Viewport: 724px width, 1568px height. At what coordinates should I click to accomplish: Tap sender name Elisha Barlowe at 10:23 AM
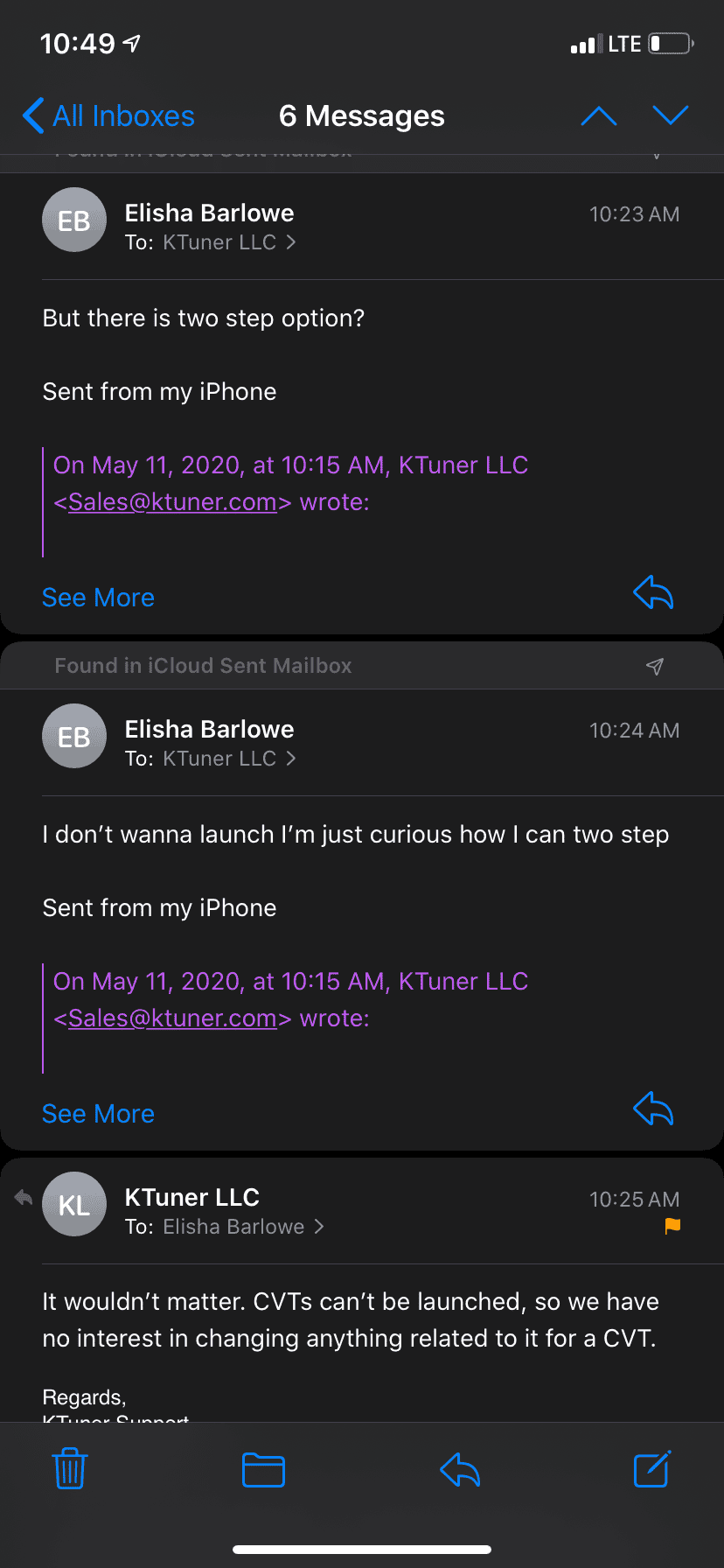click(209, 213)
